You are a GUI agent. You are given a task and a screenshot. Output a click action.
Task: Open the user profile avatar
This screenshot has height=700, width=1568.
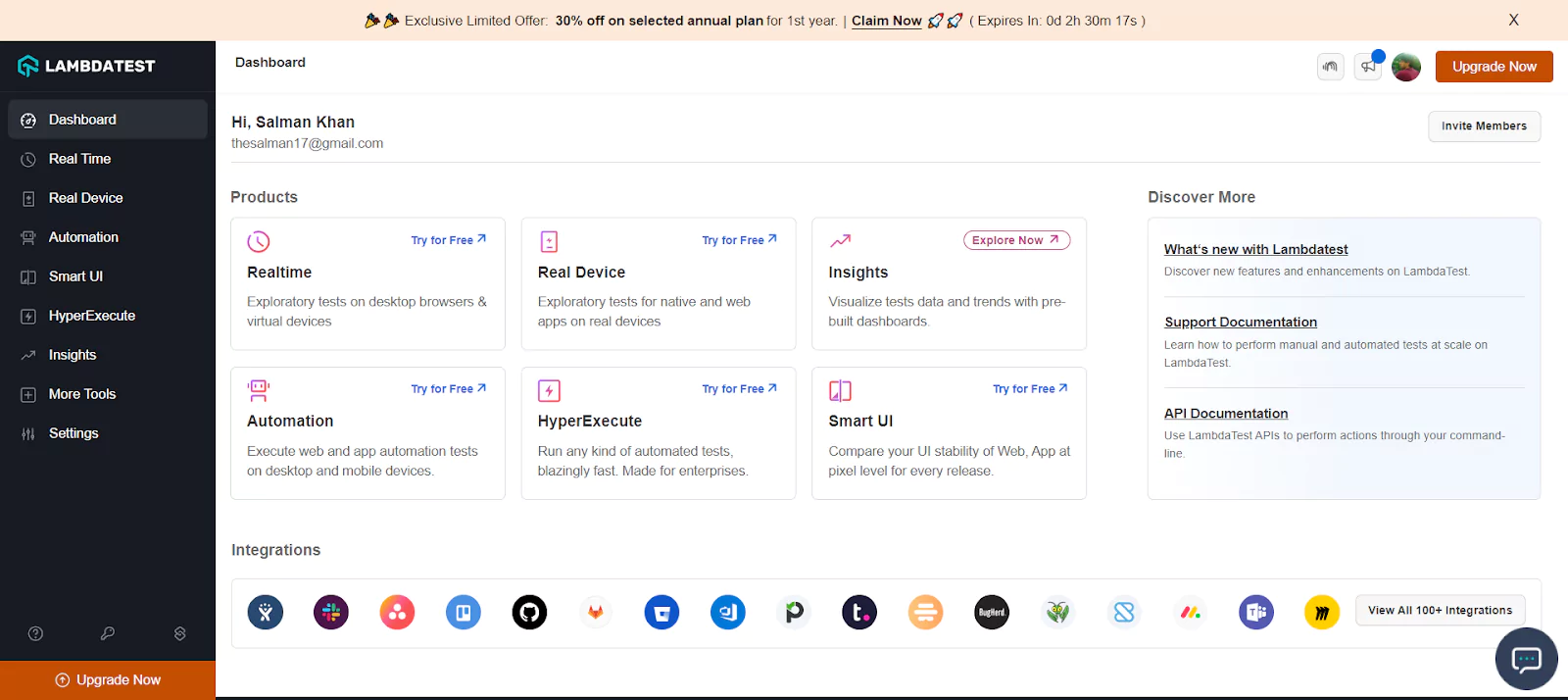click(1406, 67)
